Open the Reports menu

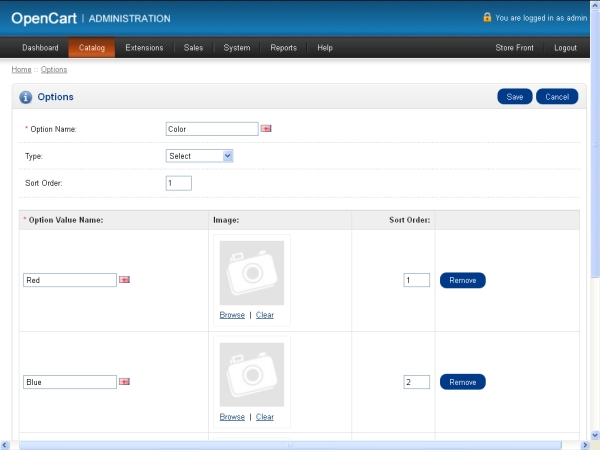click(283, 48)
